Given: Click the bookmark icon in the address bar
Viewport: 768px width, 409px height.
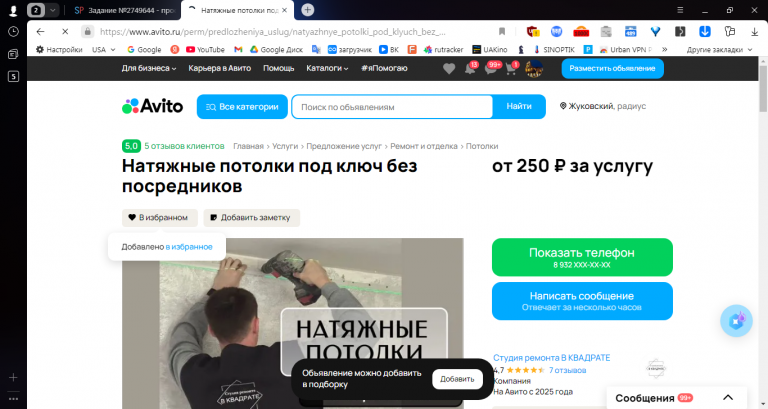Looking at the screenshot, I should point(502,32).
